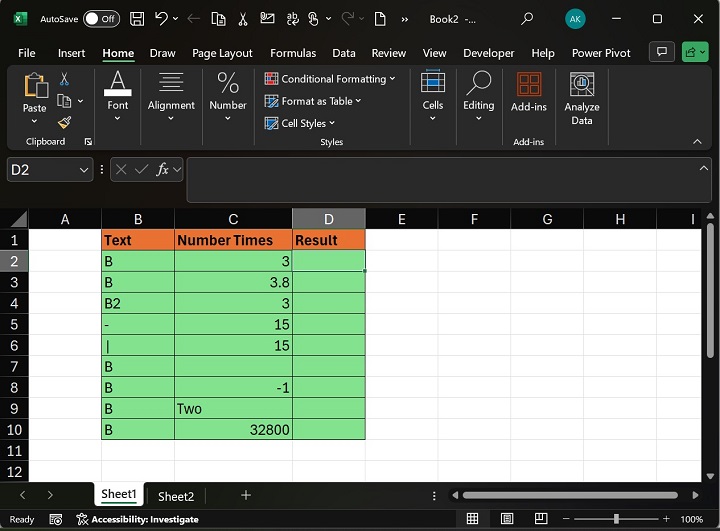Click the Format Painter brush icon
720x531 pixels.
coord(64,122)
